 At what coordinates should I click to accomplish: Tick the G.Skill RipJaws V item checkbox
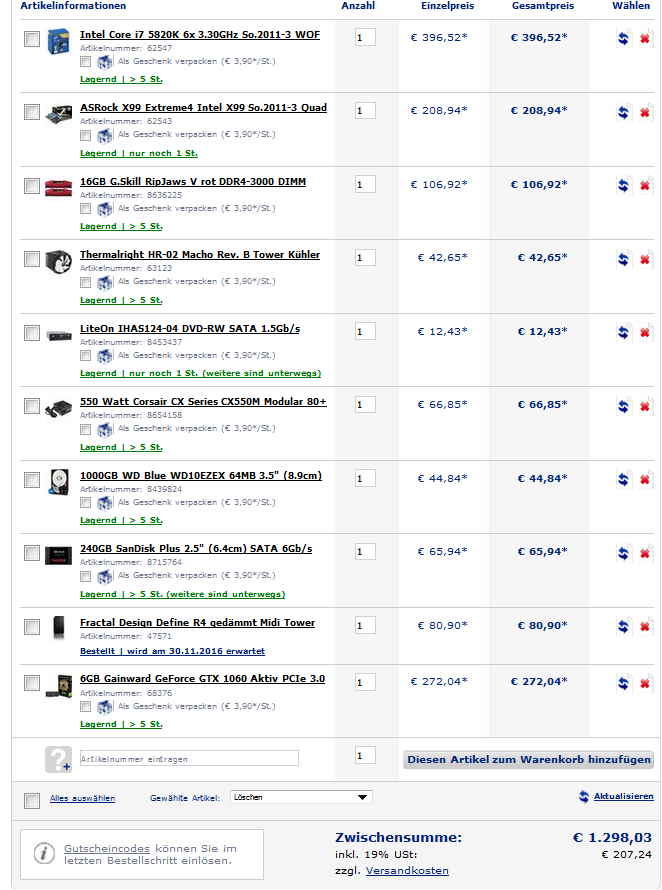click(x=32, y=186)
